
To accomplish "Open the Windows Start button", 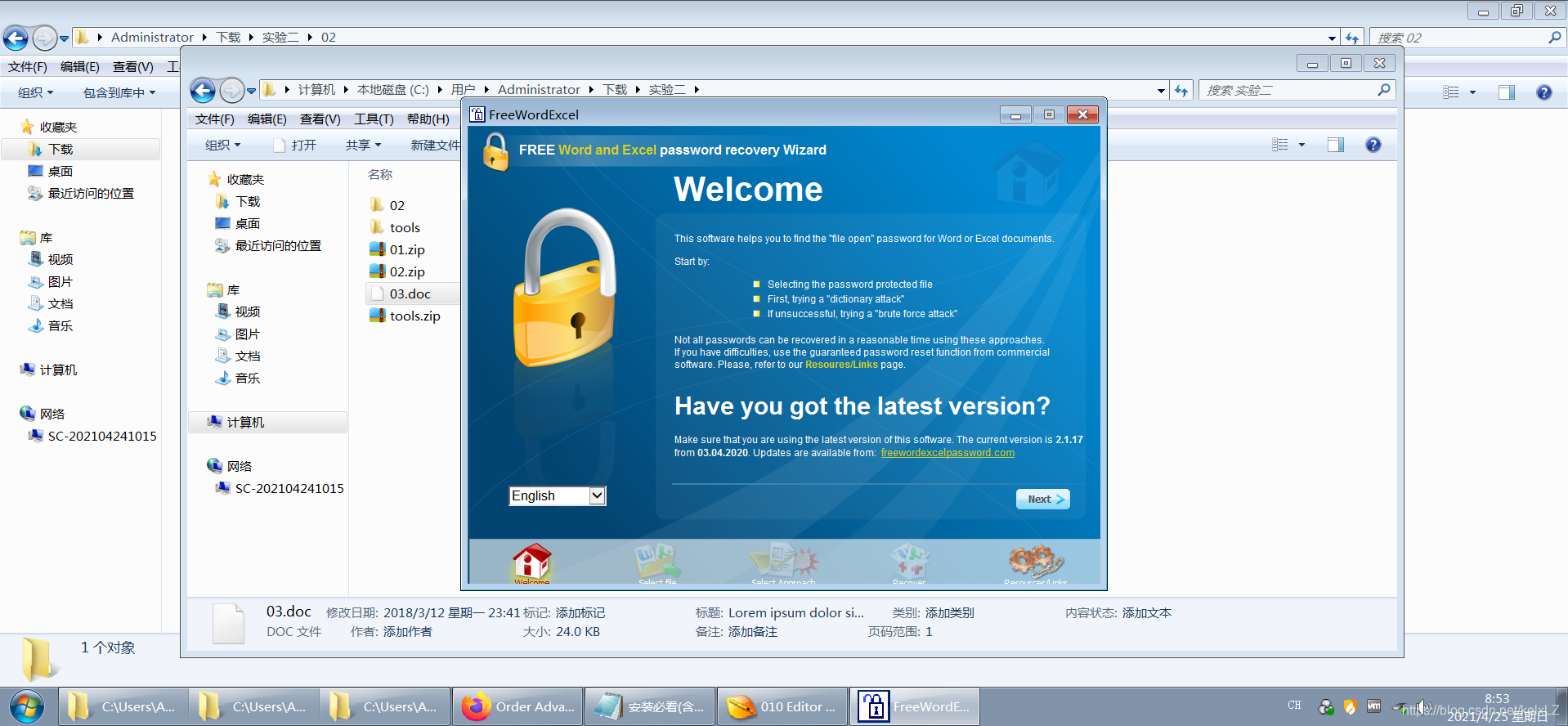I will (27, 706).
